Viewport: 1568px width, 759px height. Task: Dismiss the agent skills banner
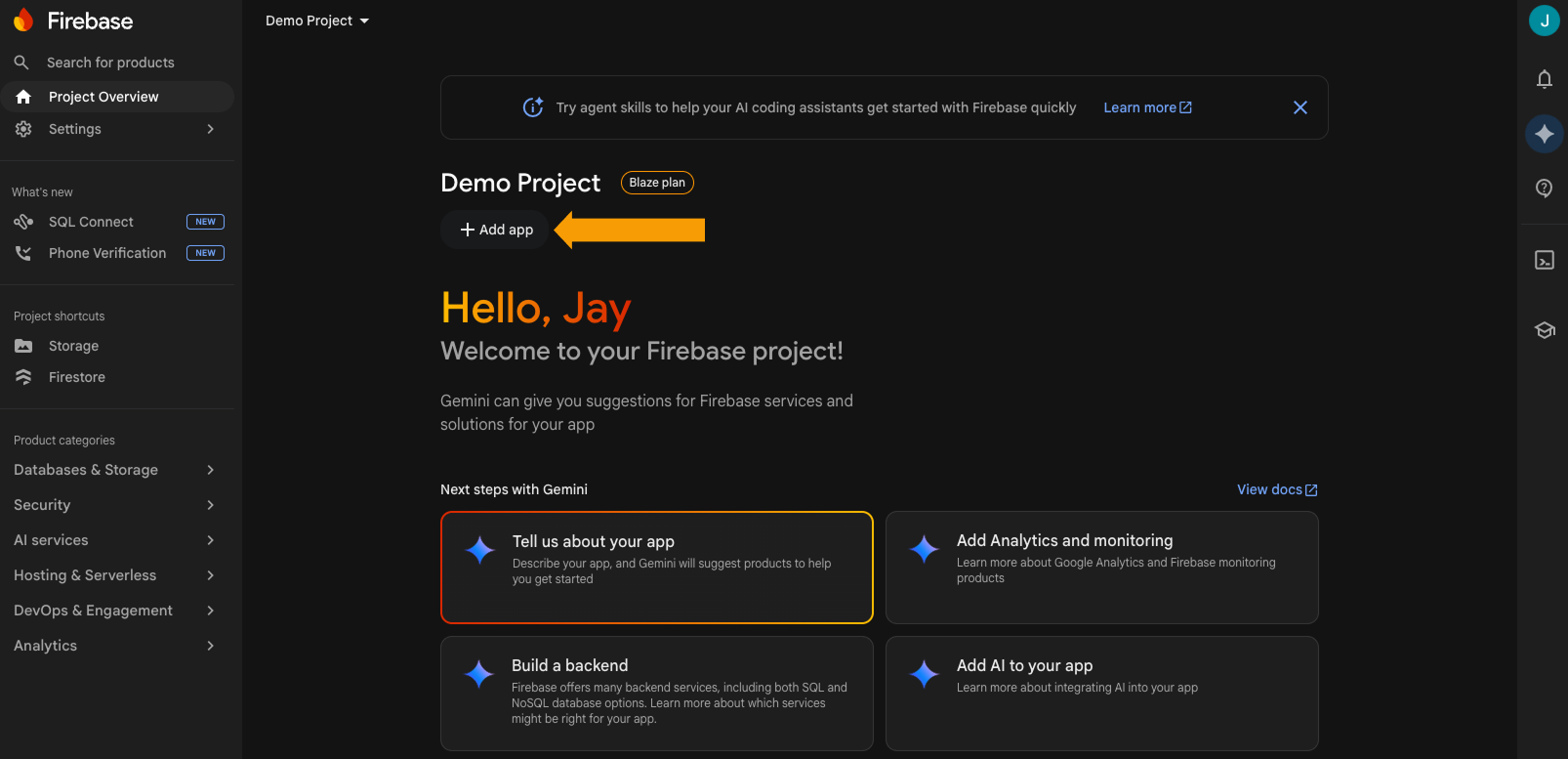coord(1300,107)
